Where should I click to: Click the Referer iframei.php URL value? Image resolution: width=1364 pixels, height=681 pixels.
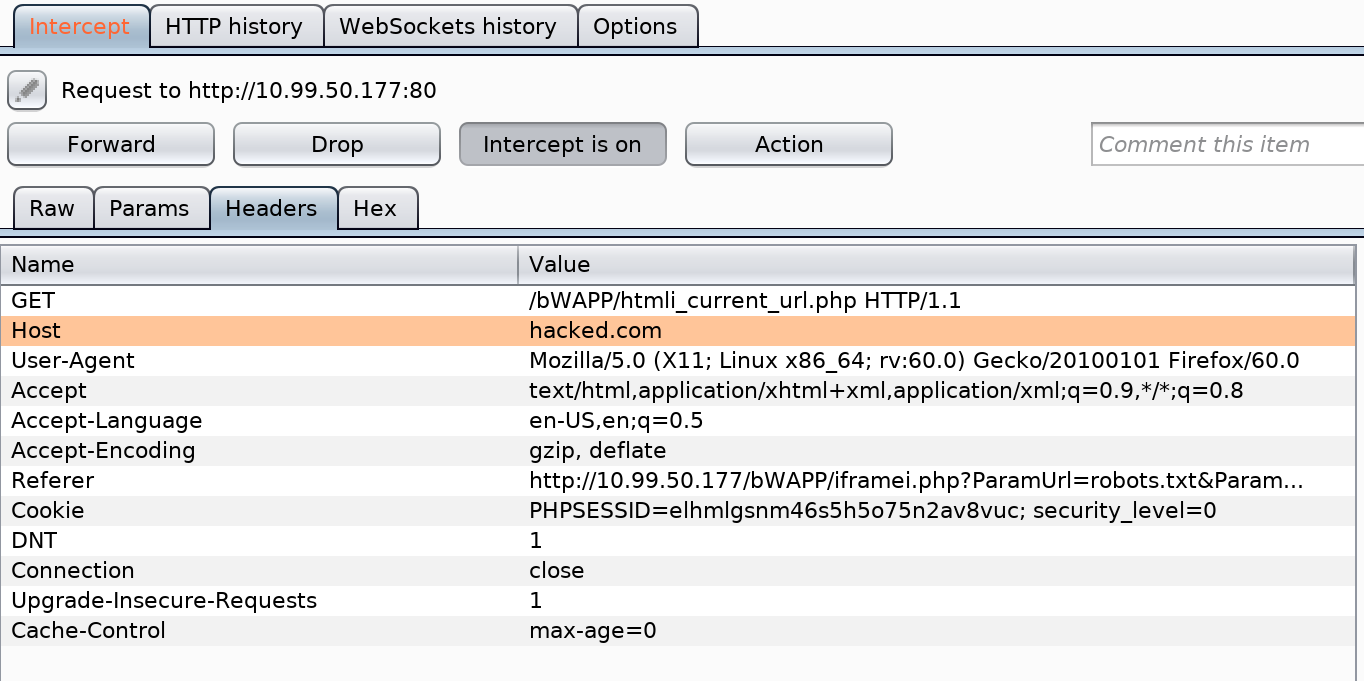tap(937, 480)
